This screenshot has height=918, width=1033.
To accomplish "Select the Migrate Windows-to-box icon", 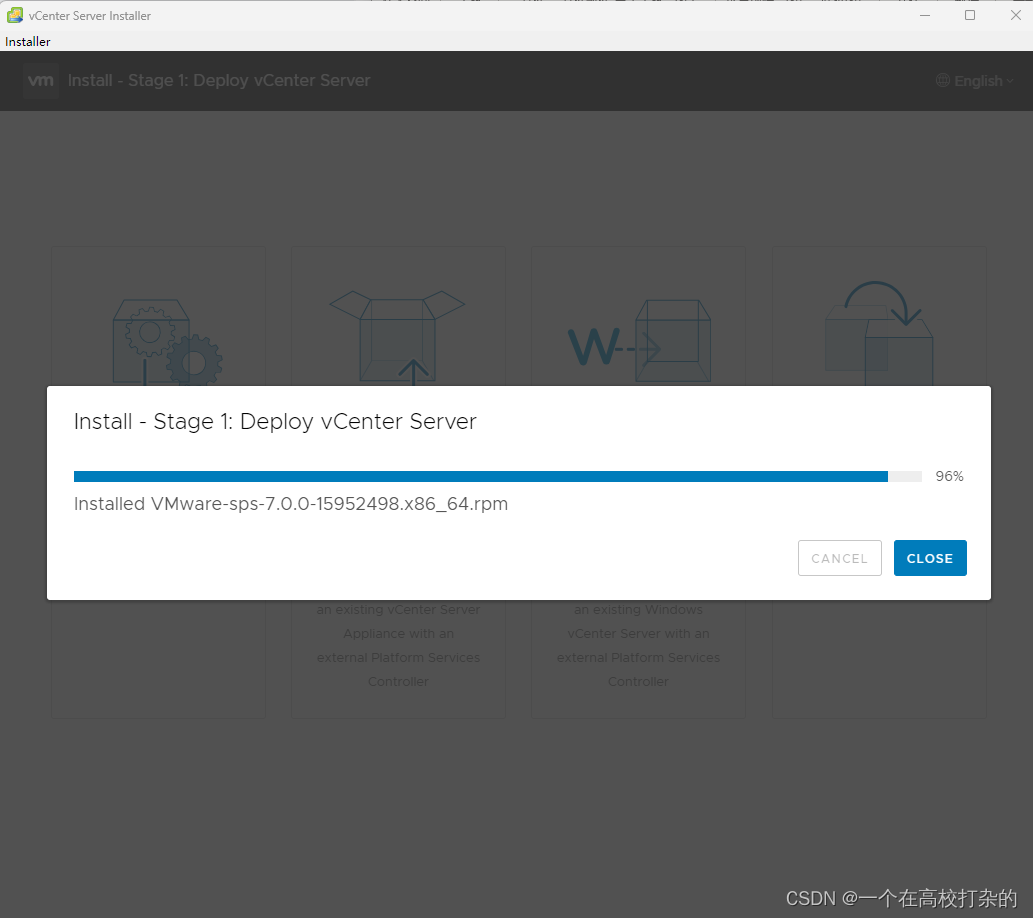I will click(x=639, y=342).
